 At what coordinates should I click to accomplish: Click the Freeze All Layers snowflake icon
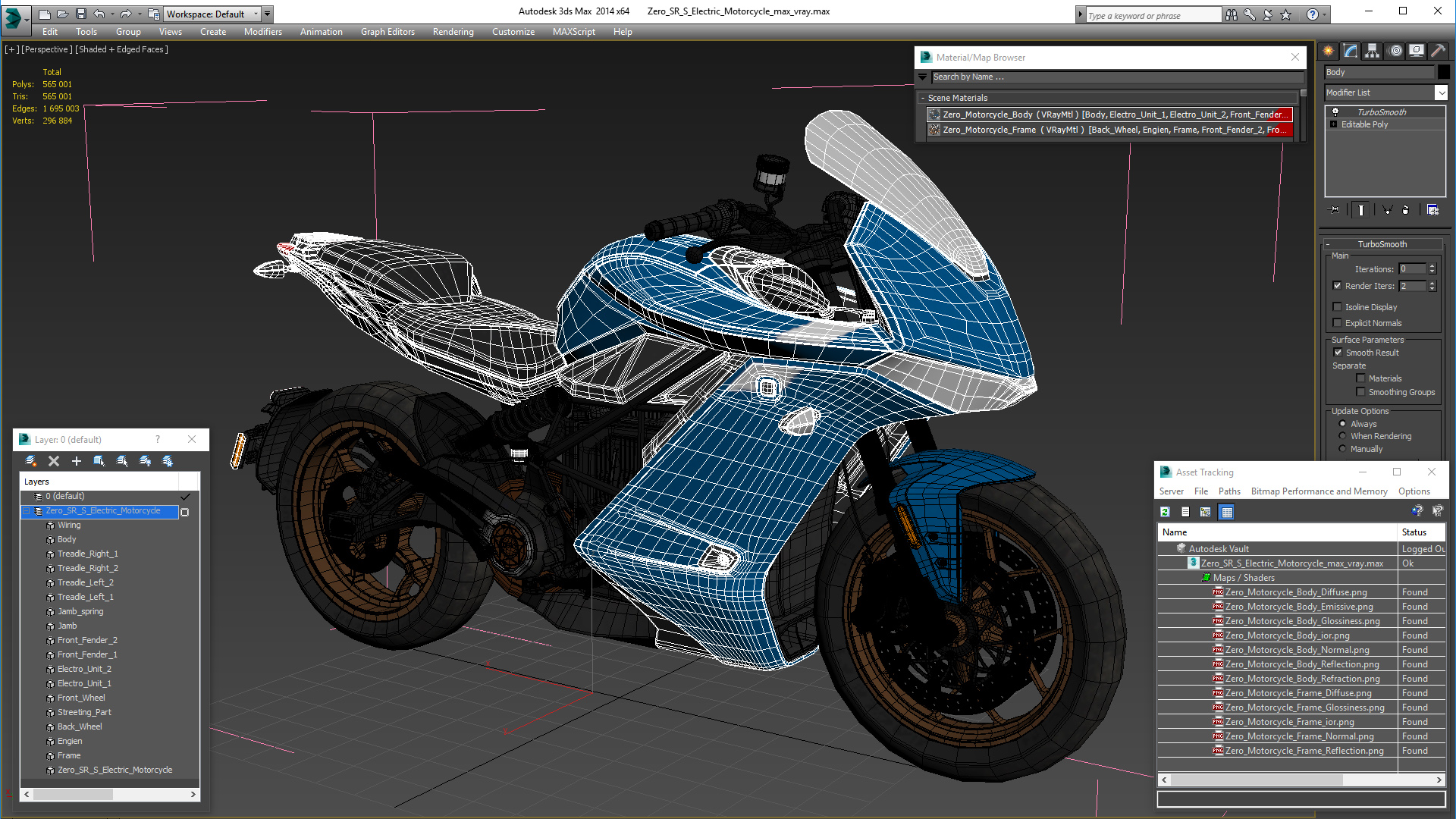tap(168, 461)
